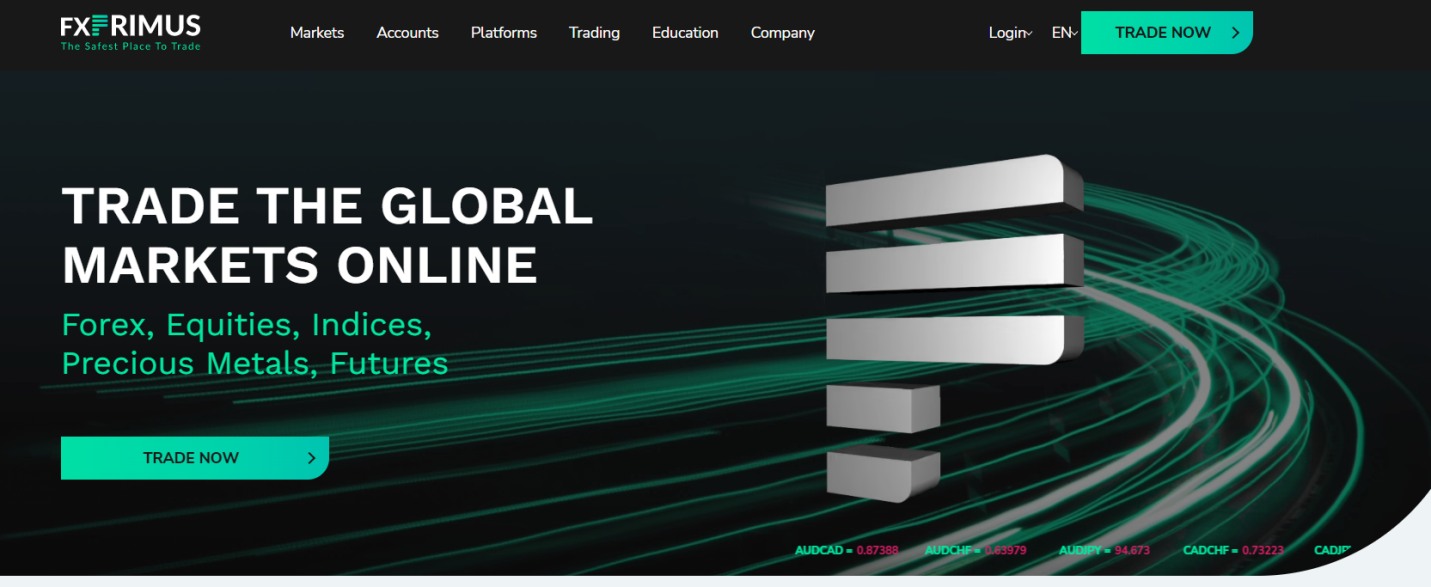Click the arrow chevron on header TRADE NOW button
This screenshot has width=1431, height=587.
1233,32
